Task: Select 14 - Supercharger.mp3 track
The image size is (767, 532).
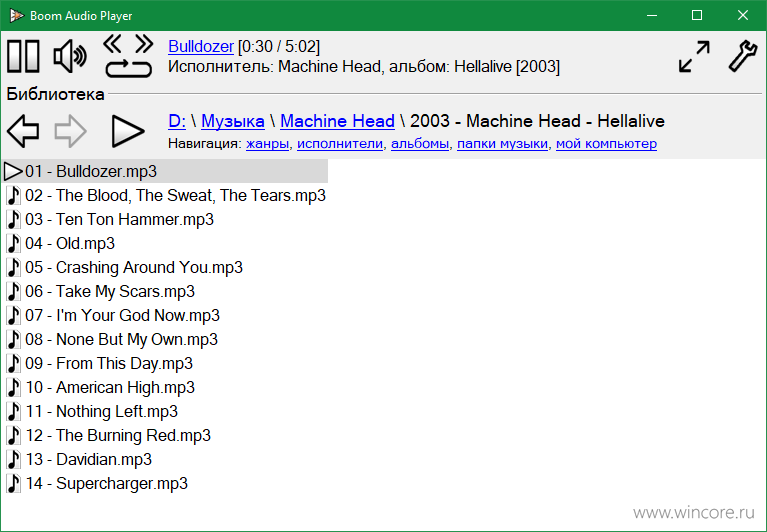Action: tap(97, 483)
